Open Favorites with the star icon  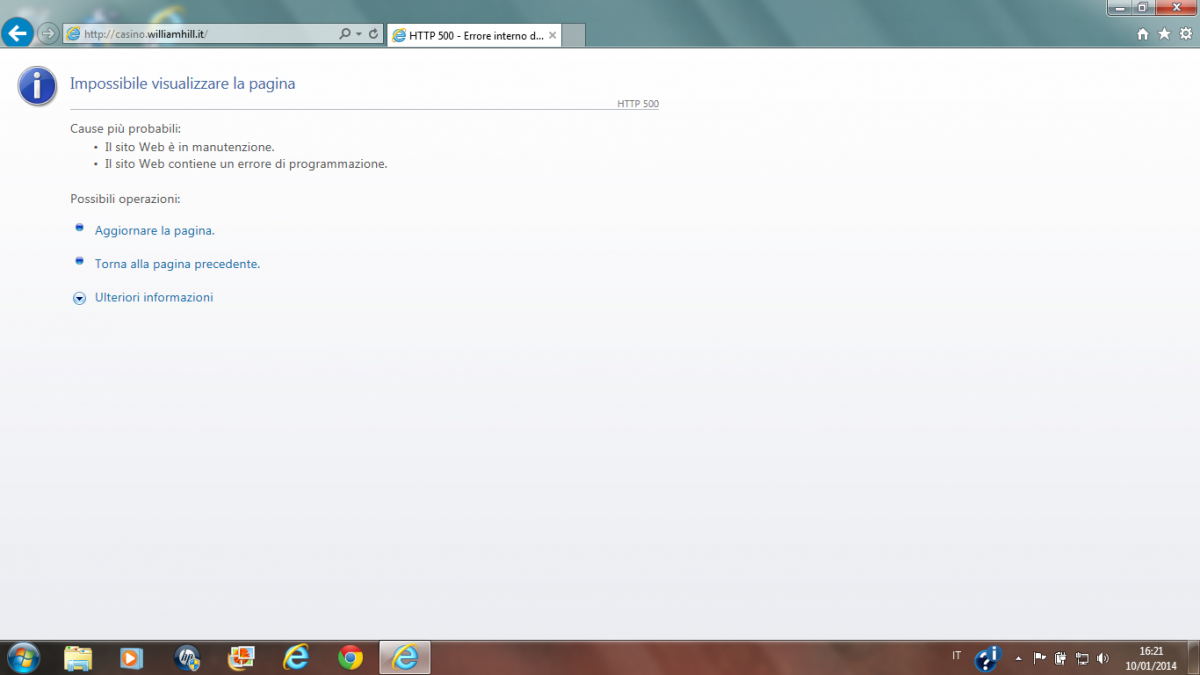click(1164, 34)
